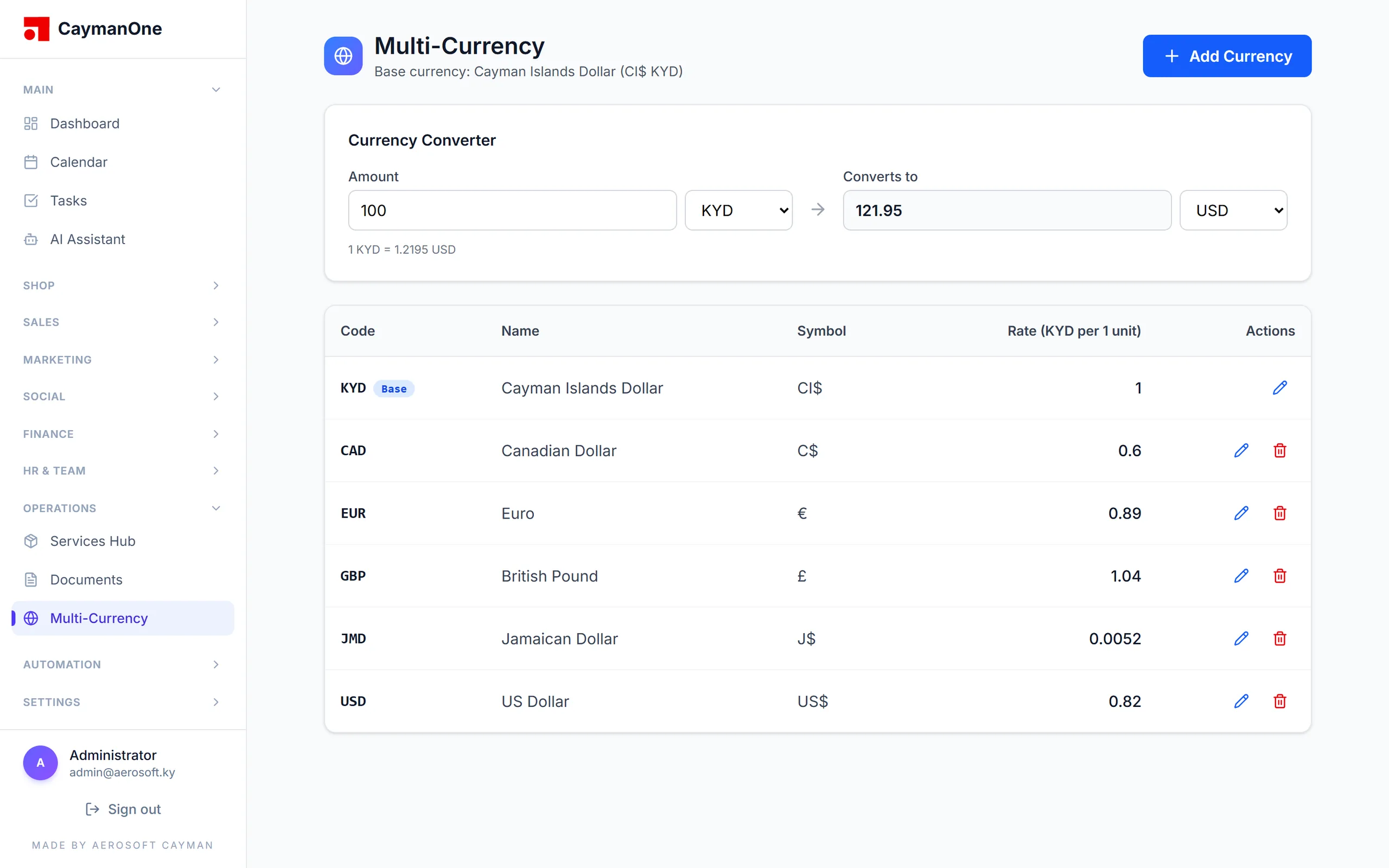Edit the Canadian Dollar row
The image size is (1389, 868).
pos(1241,451)
